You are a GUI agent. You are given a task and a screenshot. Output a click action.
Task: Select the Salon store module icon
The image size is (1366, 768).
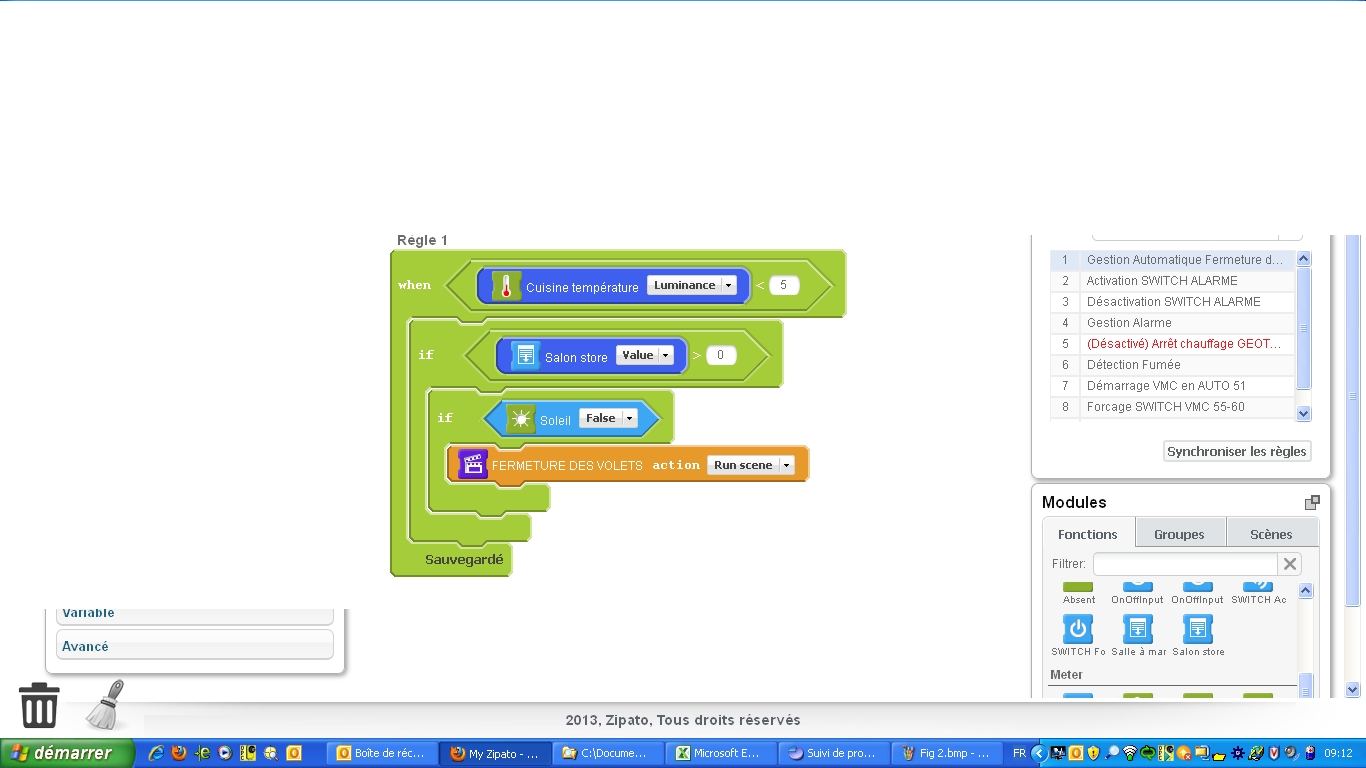tap(1198, 629)
